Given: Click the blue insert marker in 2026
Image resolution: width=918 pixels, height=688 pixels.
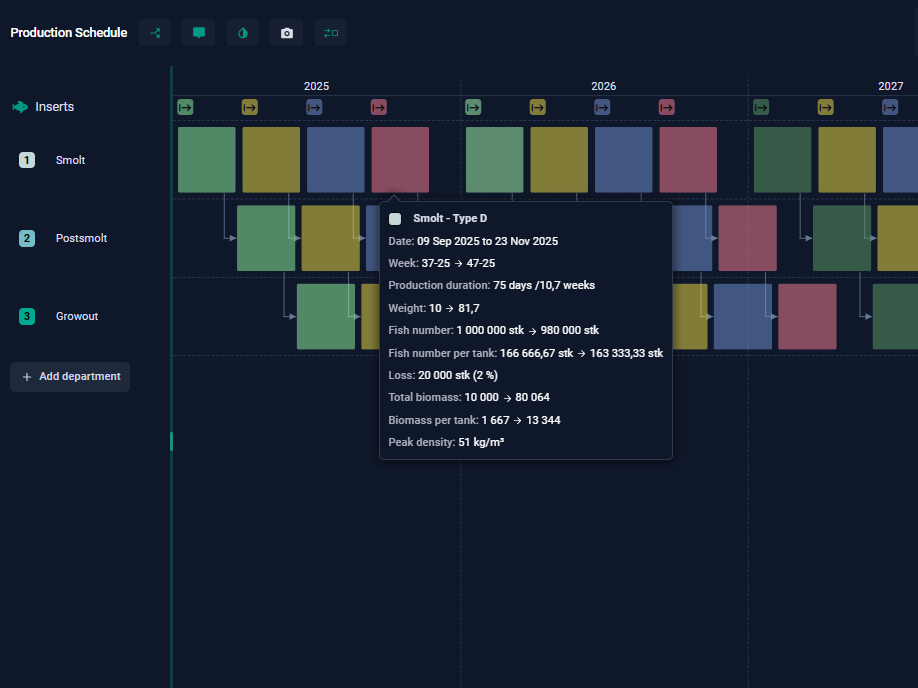Looking at the screenshot, I should (x=602, y=107).
